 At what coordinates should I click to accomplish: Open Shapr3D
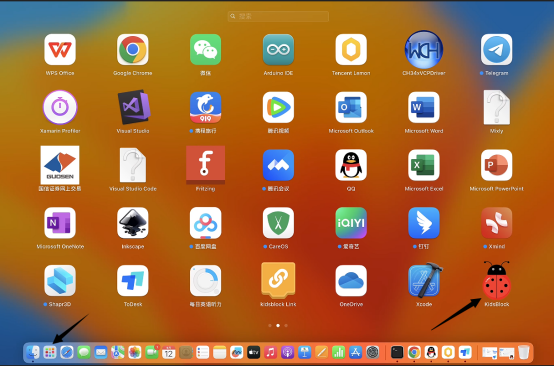click(60, 281)
